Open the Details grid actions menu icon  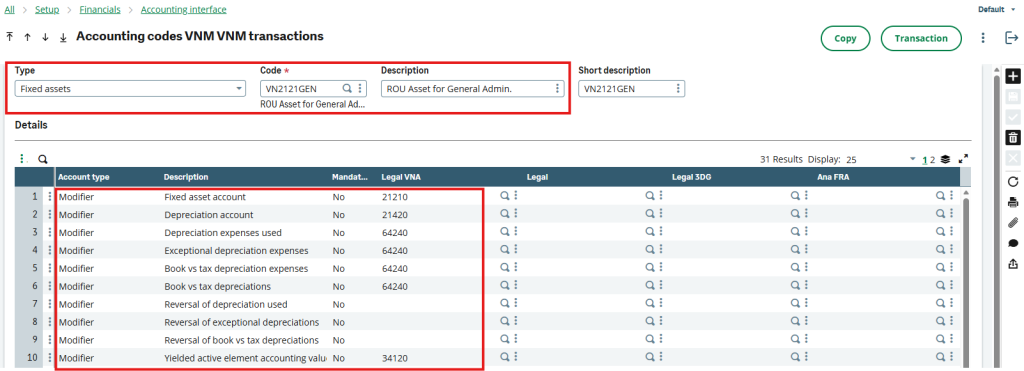[x=23, y=159]
